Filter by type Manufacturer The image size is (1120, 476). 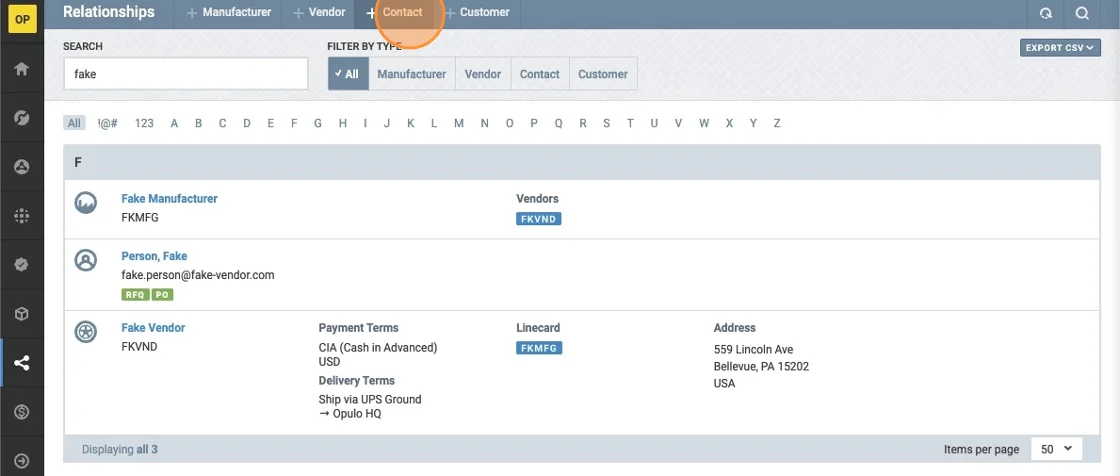point(411,74)
